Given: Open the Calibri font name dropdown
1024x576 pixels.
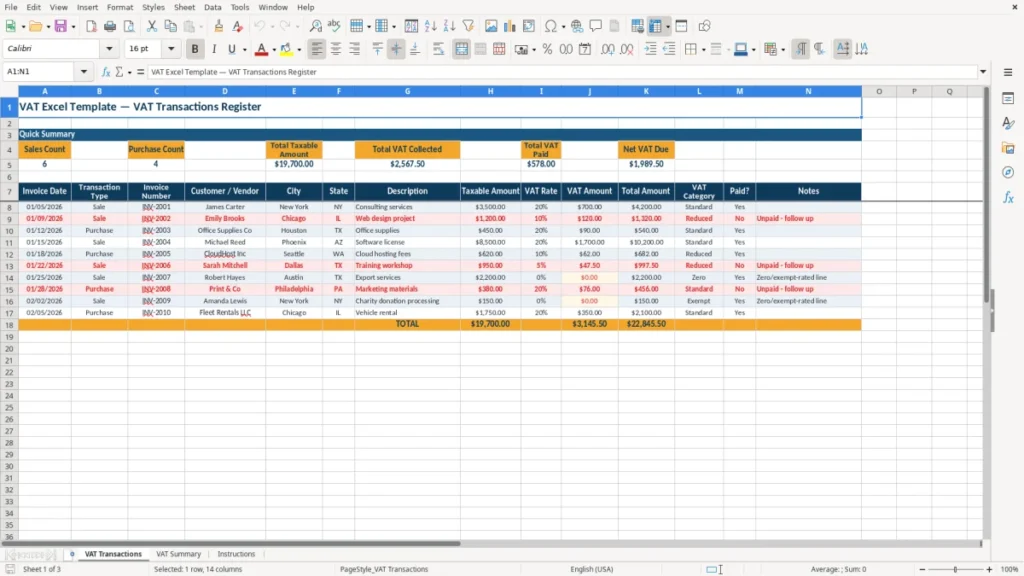Looking at the screenshot, I should (109, 48).
